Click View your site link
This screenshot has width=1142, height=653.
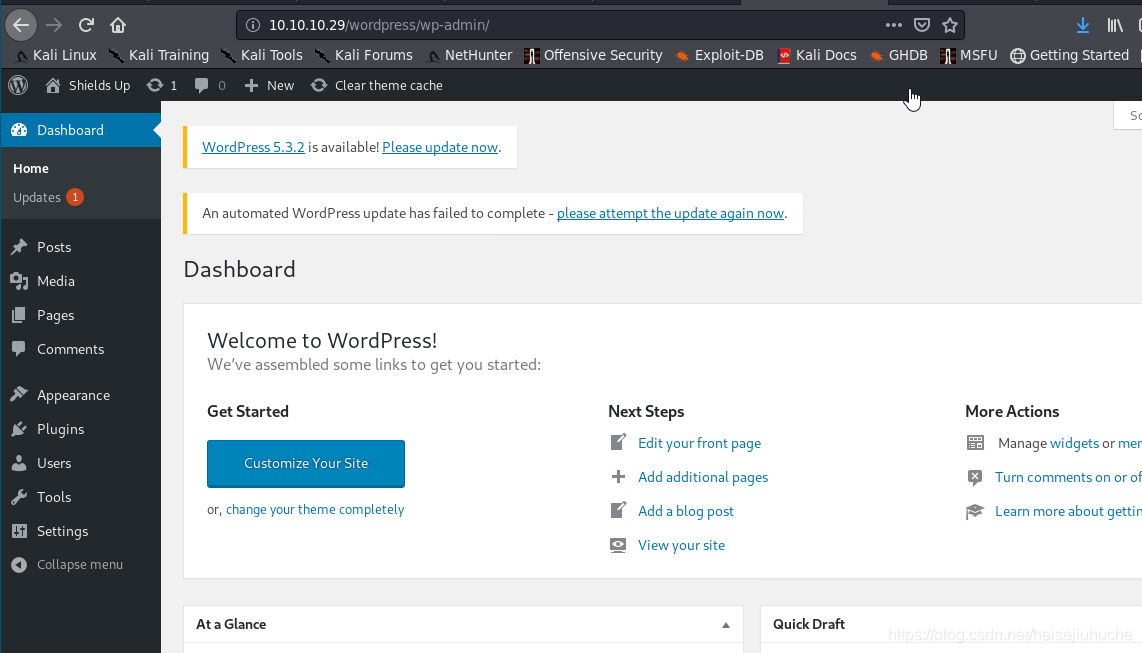pyautogui.click(x=681, y=545)
